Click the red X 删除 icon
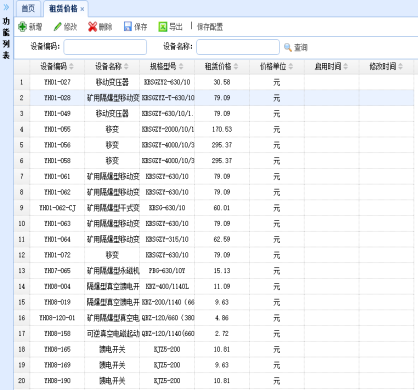This screenshot has height=390, width=419. [x=92, y=27]
